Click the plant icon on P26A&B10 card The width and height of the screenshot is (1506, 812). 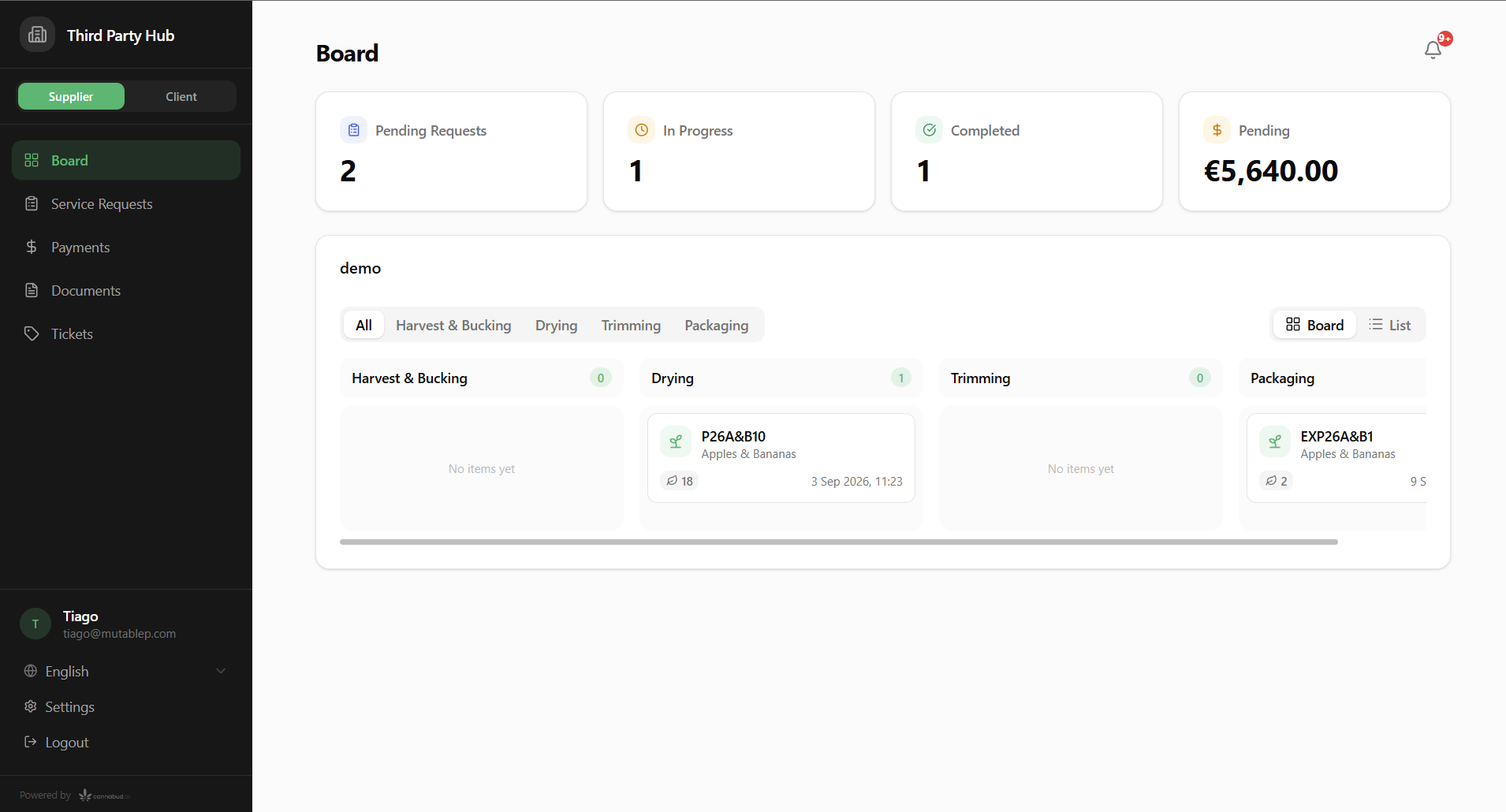(676, 442)
